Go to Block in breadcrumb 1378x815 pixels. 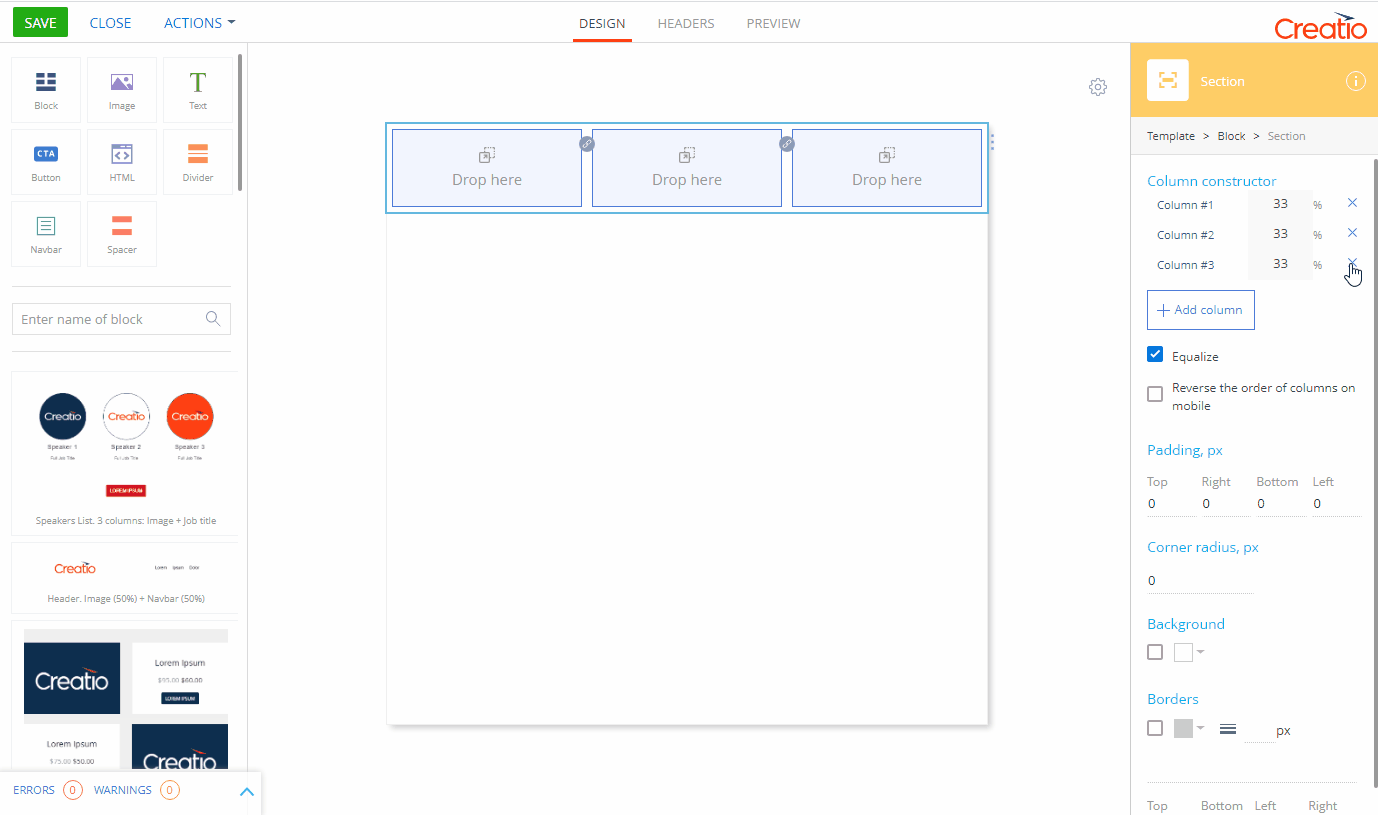click(x=1231, y=136)
